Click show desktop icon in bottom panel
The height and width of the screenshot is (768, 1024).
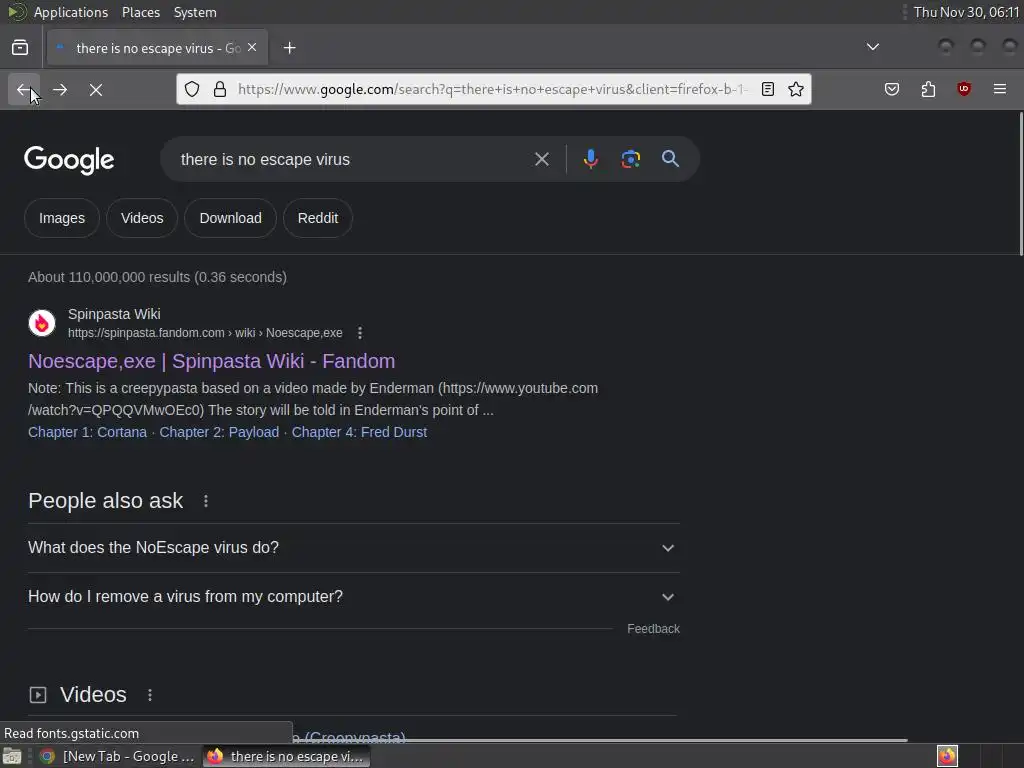click(x=12, y=756)
